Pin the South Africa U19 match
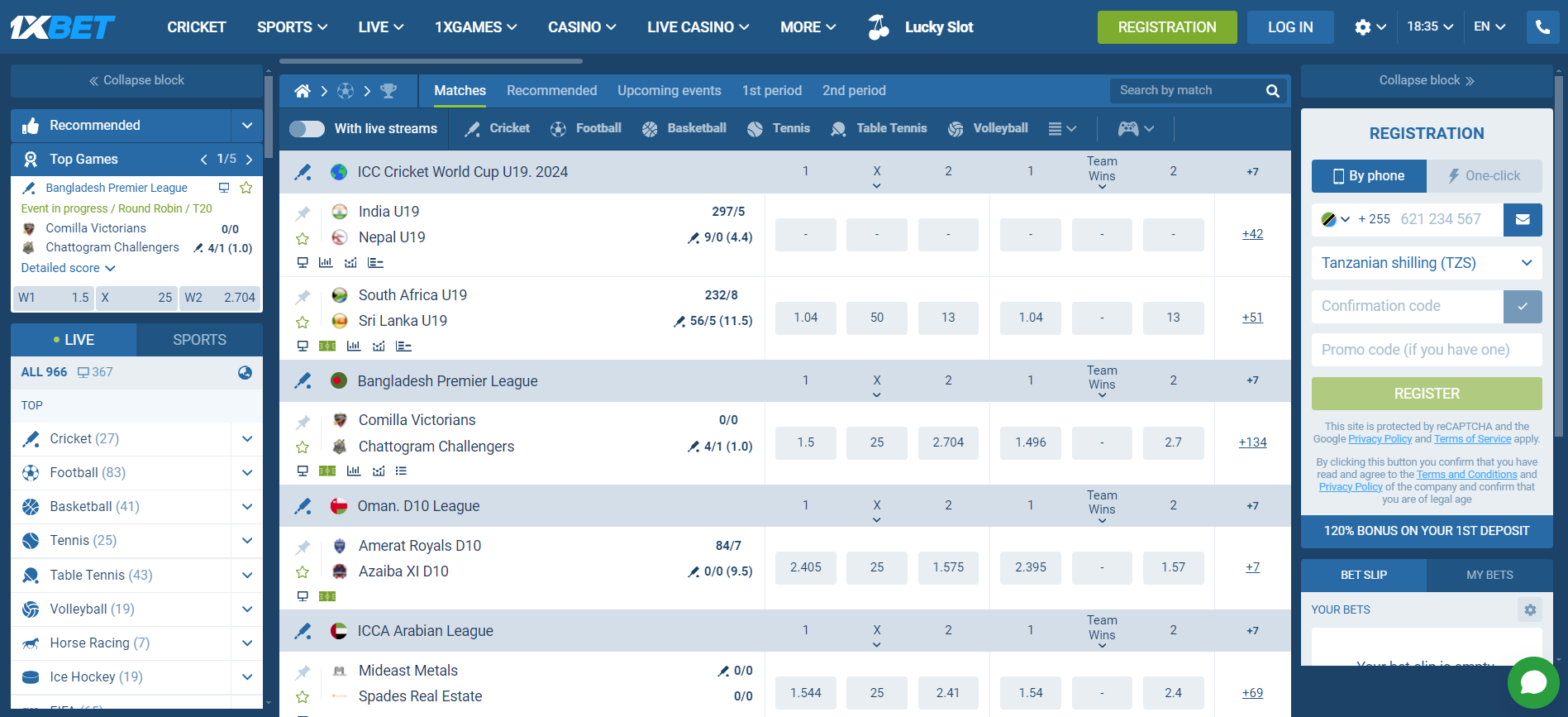1568x717 pixels. (303, 297)
